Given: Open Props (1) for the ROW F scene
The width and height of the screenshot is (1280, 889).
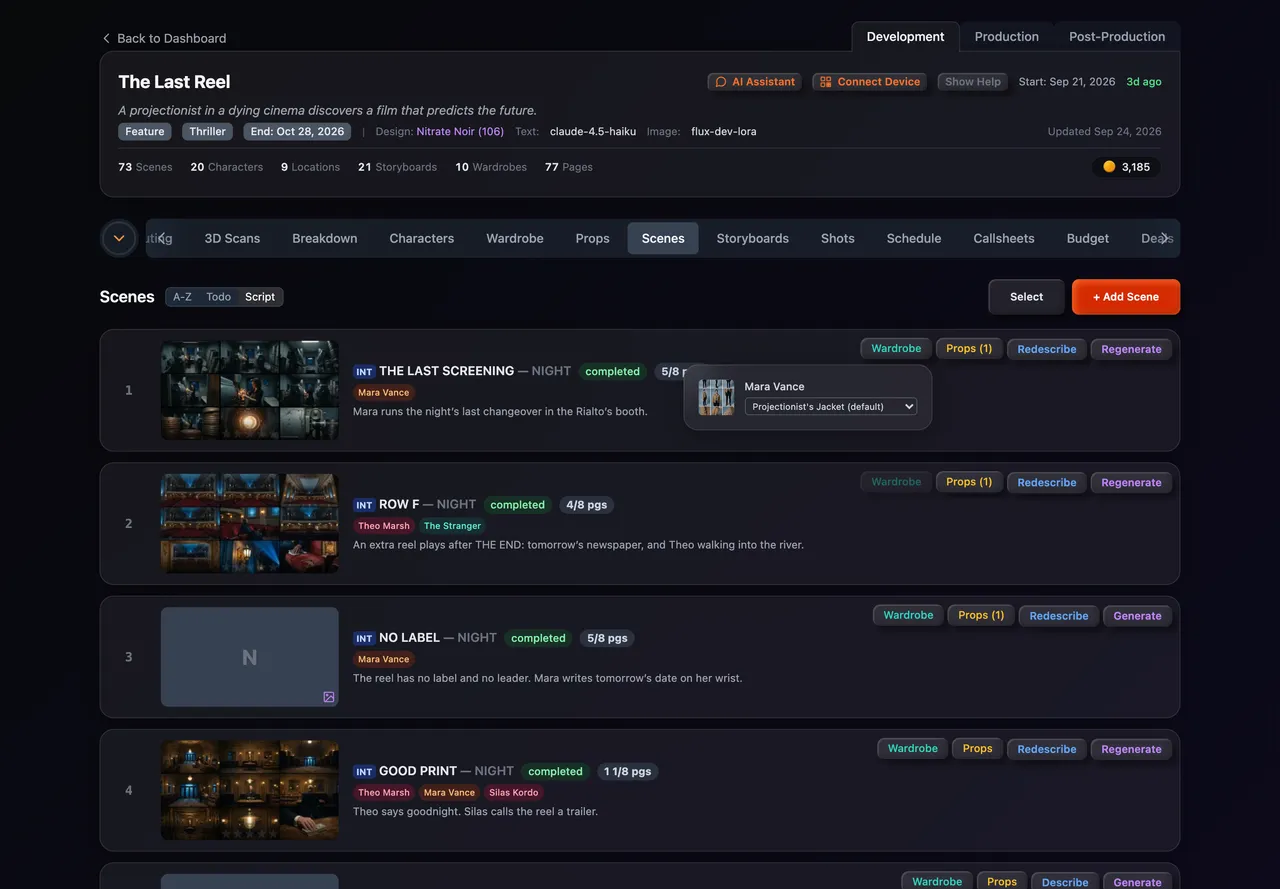Looking at the screenshot, I should 969,482.
